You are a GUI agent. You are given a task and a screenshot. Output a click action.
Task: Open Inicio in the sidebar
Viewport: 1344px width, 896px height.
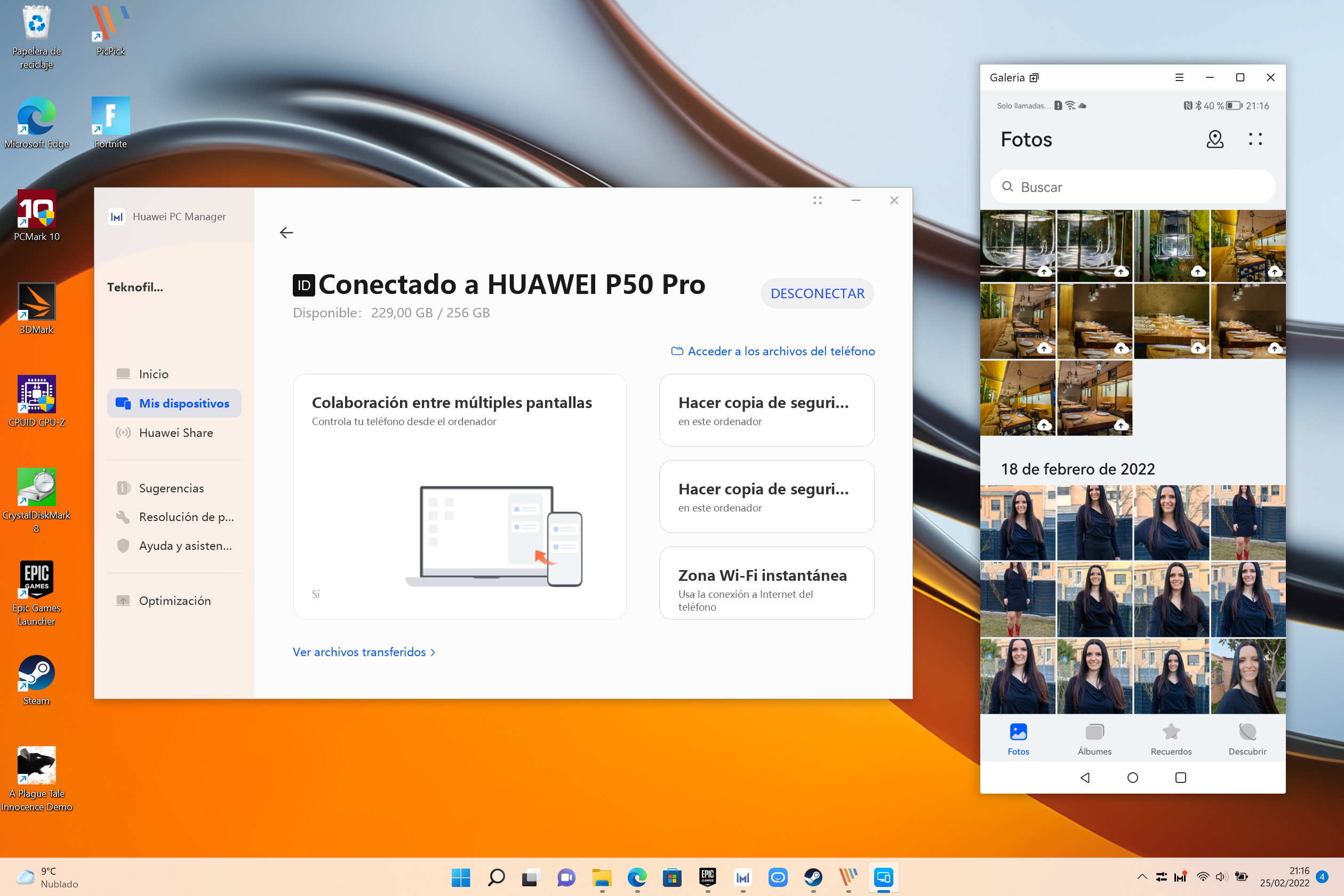(174, 374)
